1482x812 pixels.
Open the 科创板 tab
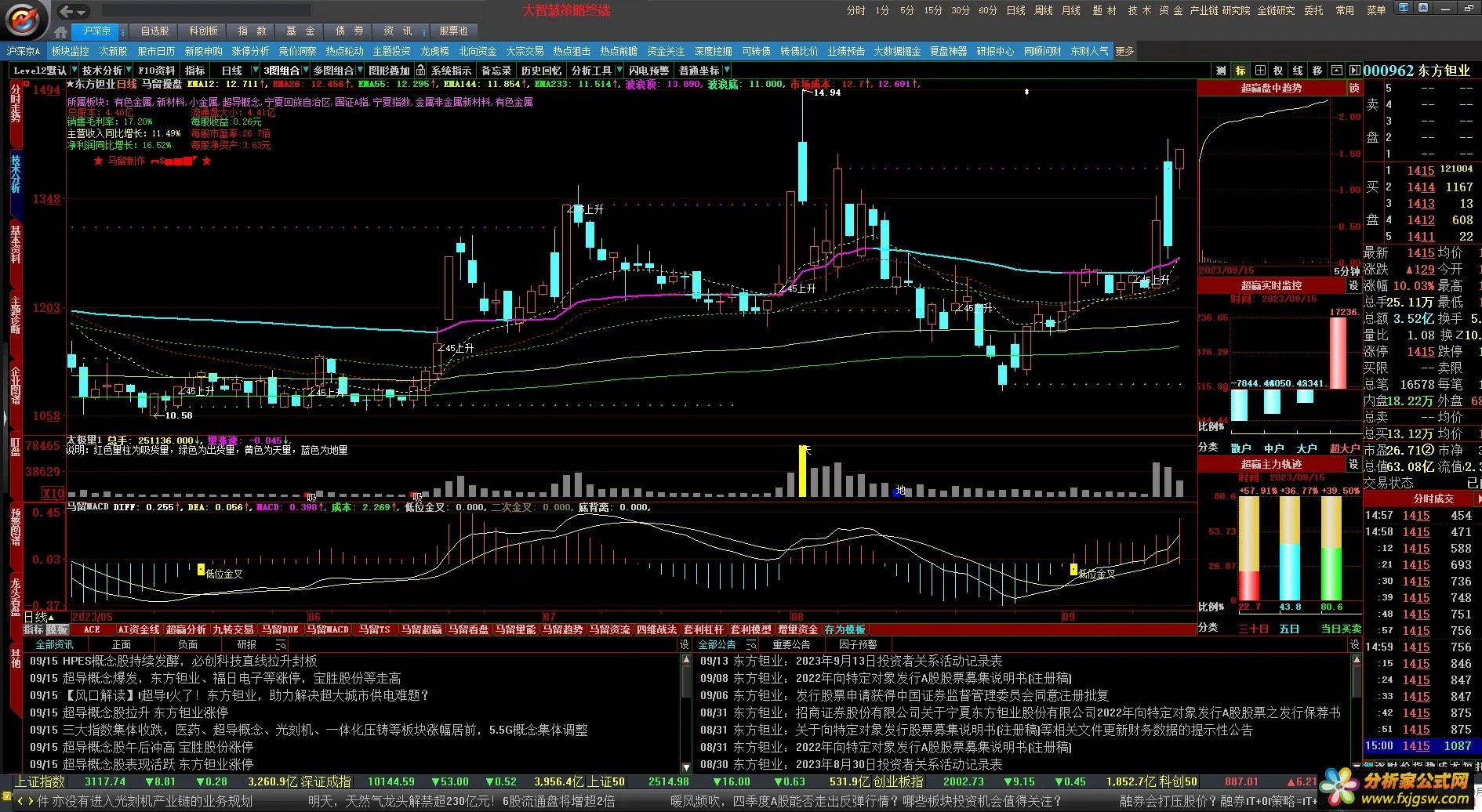pos(203,31)
